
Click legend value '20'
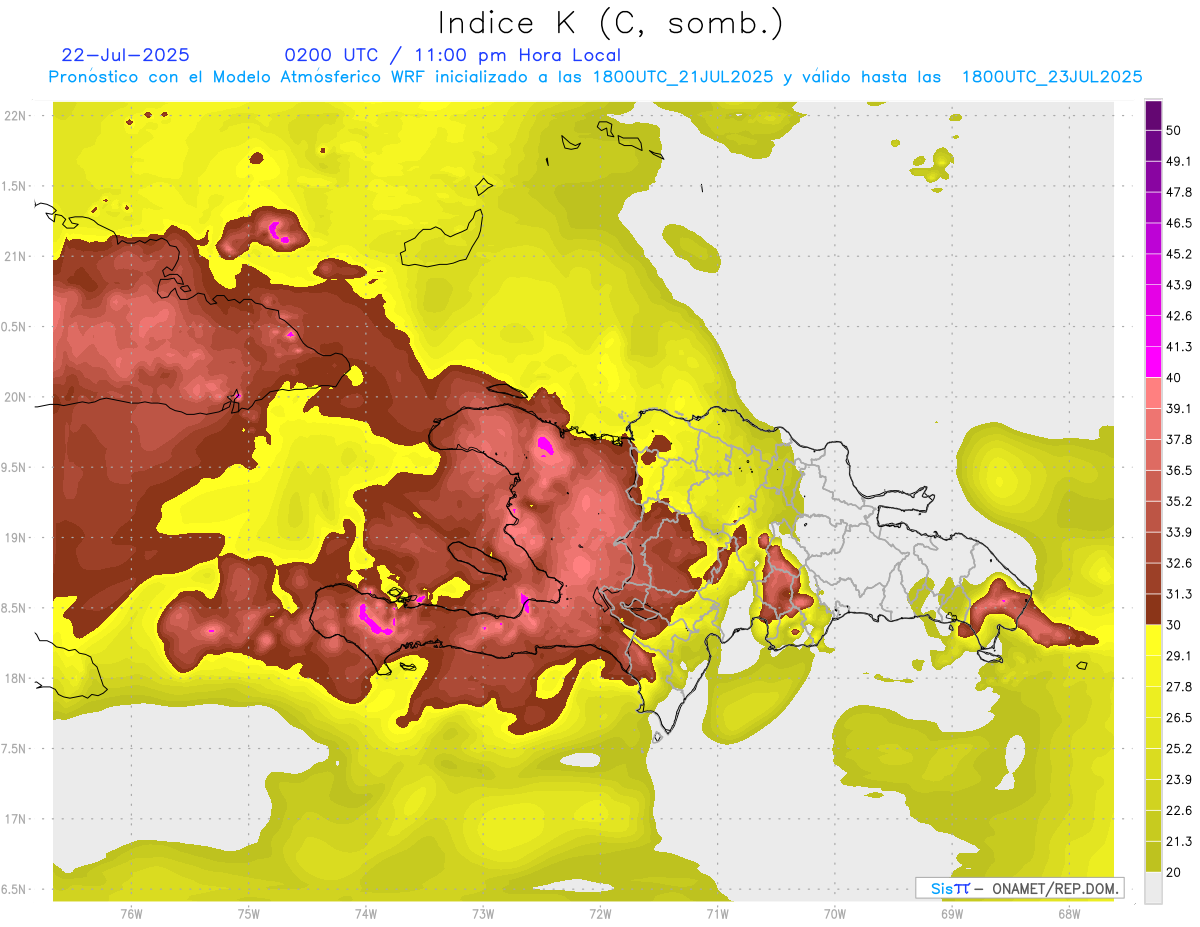[x=1174, y=872]
